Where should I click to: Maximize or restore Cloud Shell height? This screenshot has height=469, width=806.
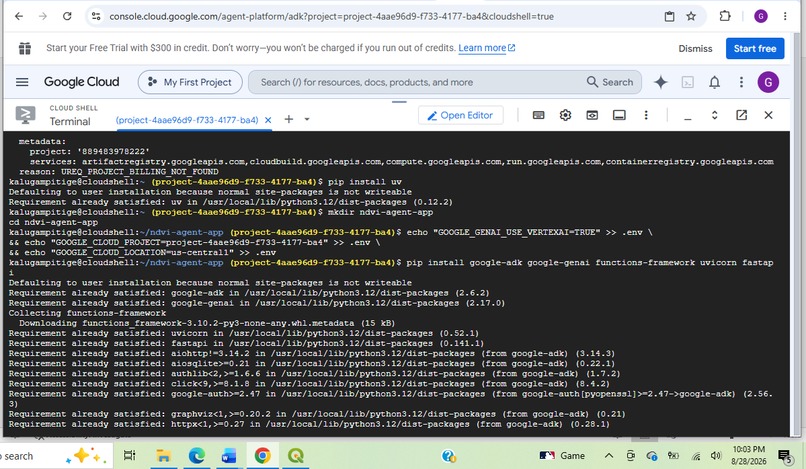coord(715,115)
